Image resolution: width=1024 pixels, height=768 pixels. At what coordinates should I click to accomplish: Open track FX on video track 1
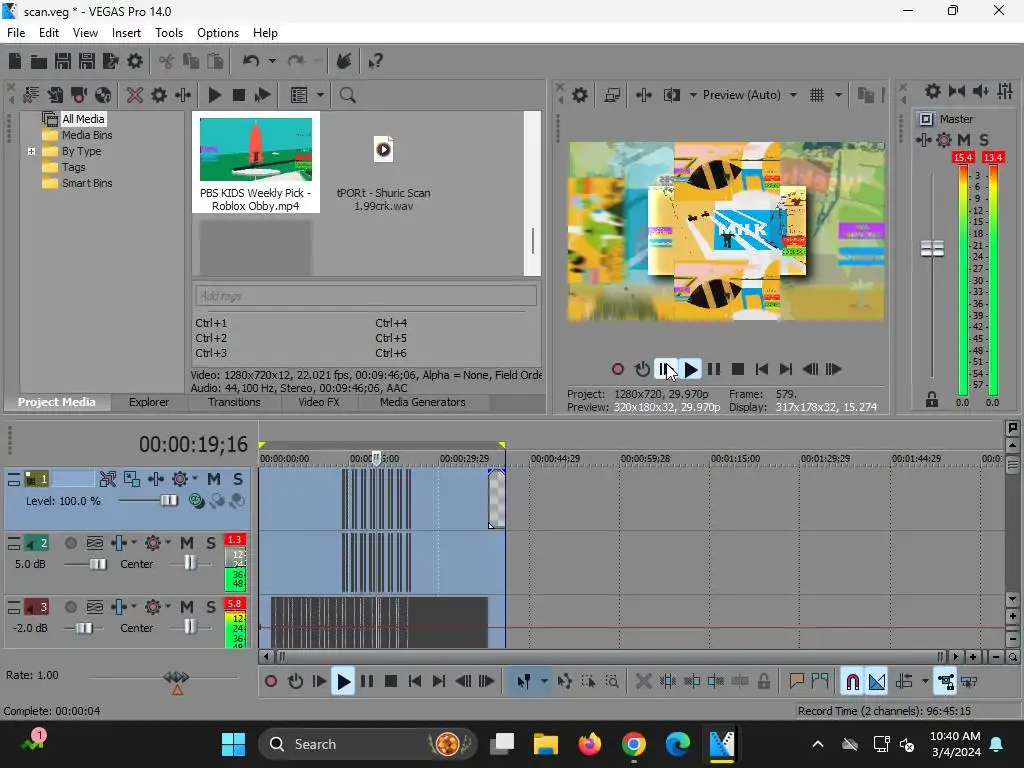tap(180, 479)
